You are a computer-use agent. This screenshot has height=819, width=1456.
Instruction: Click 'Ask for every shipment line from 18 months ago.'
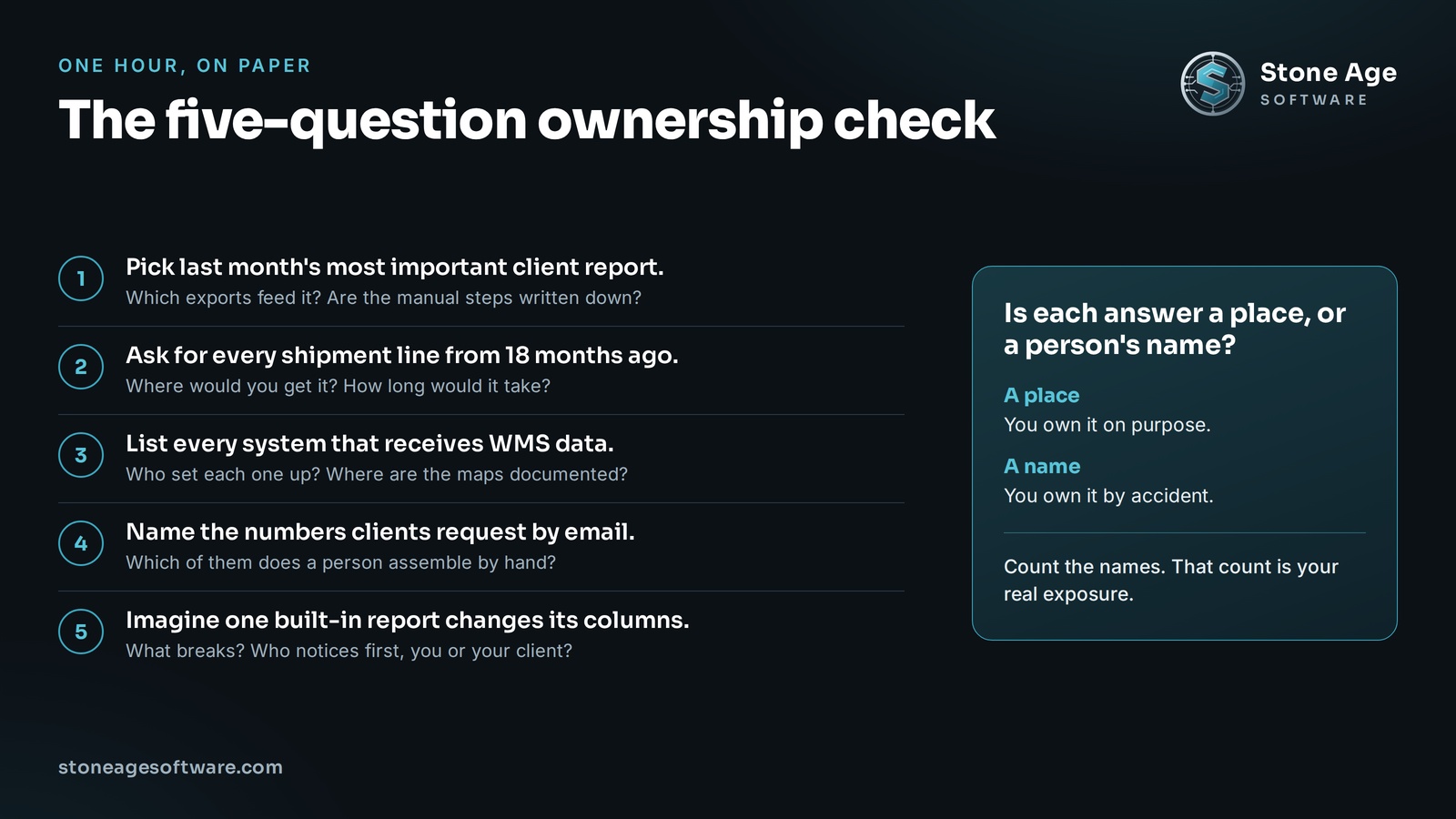(x=402, y=355)
